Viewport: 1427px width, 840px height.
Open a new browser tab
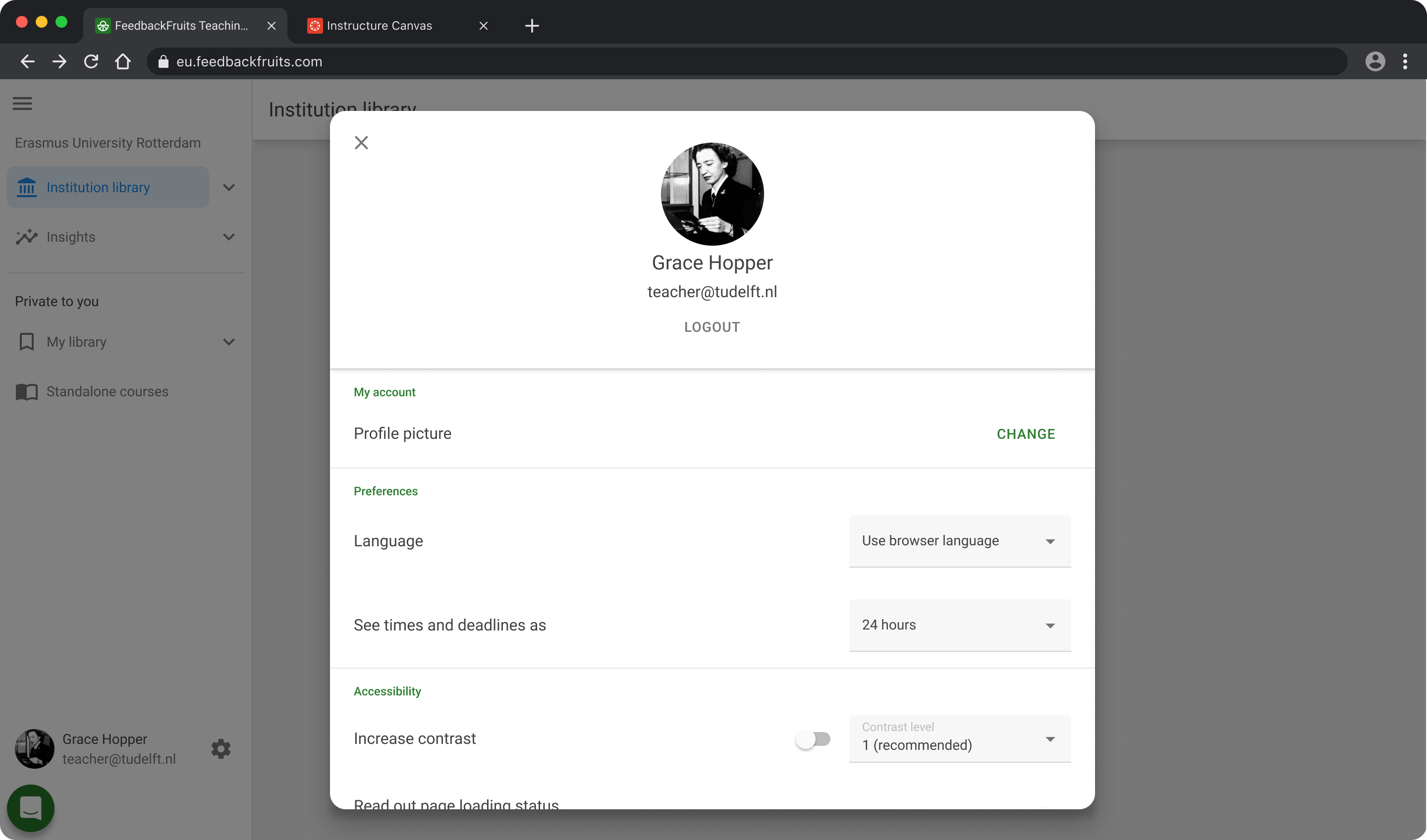tap(532, 25)
